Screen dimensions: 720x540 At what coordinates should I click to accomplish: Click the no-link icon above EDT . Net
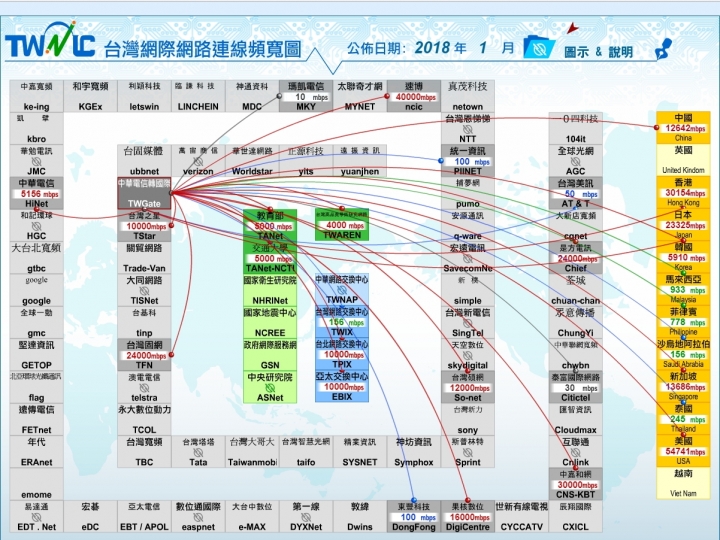[x=36, y=517]
